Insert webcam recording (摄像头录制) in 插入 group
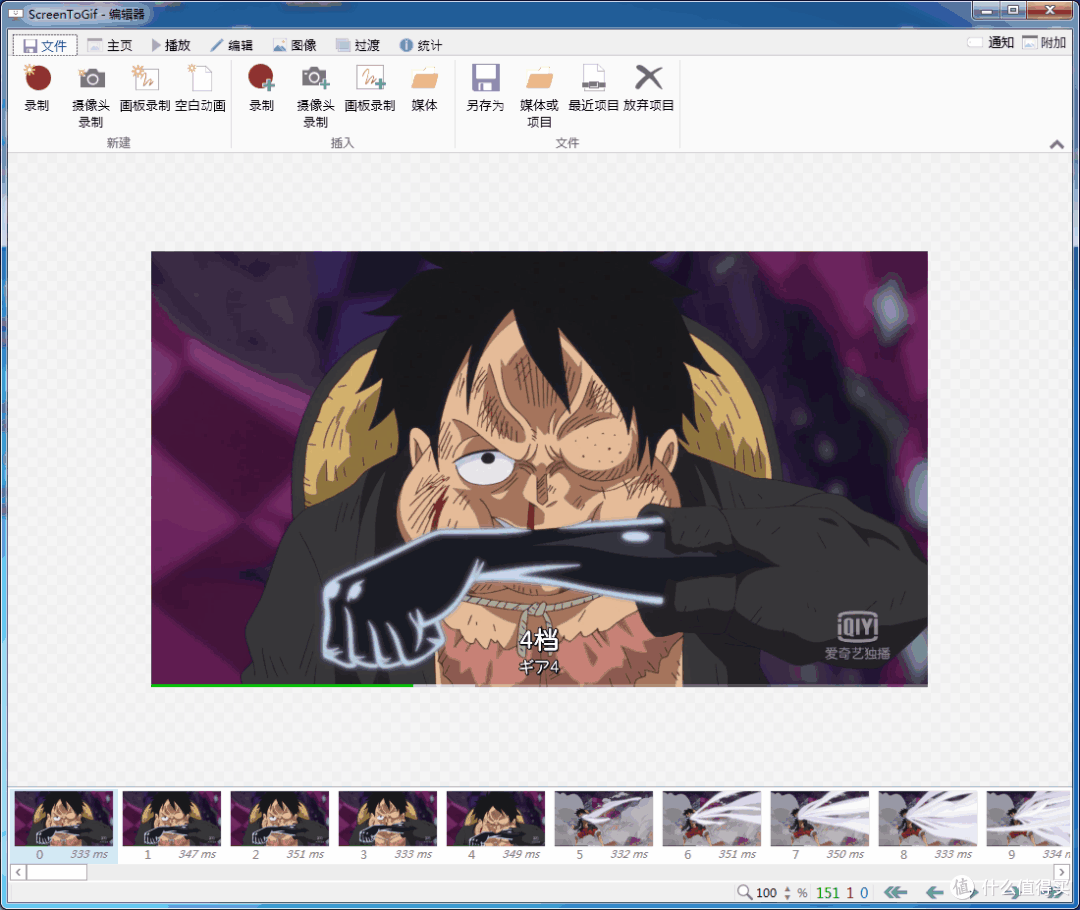This screenshot has width=1080, height=910. click(x=315, y=96)
